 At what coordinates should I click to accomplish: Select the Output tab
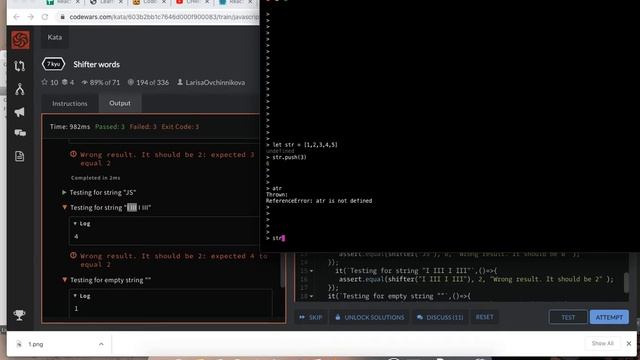(x=120, y=103)
